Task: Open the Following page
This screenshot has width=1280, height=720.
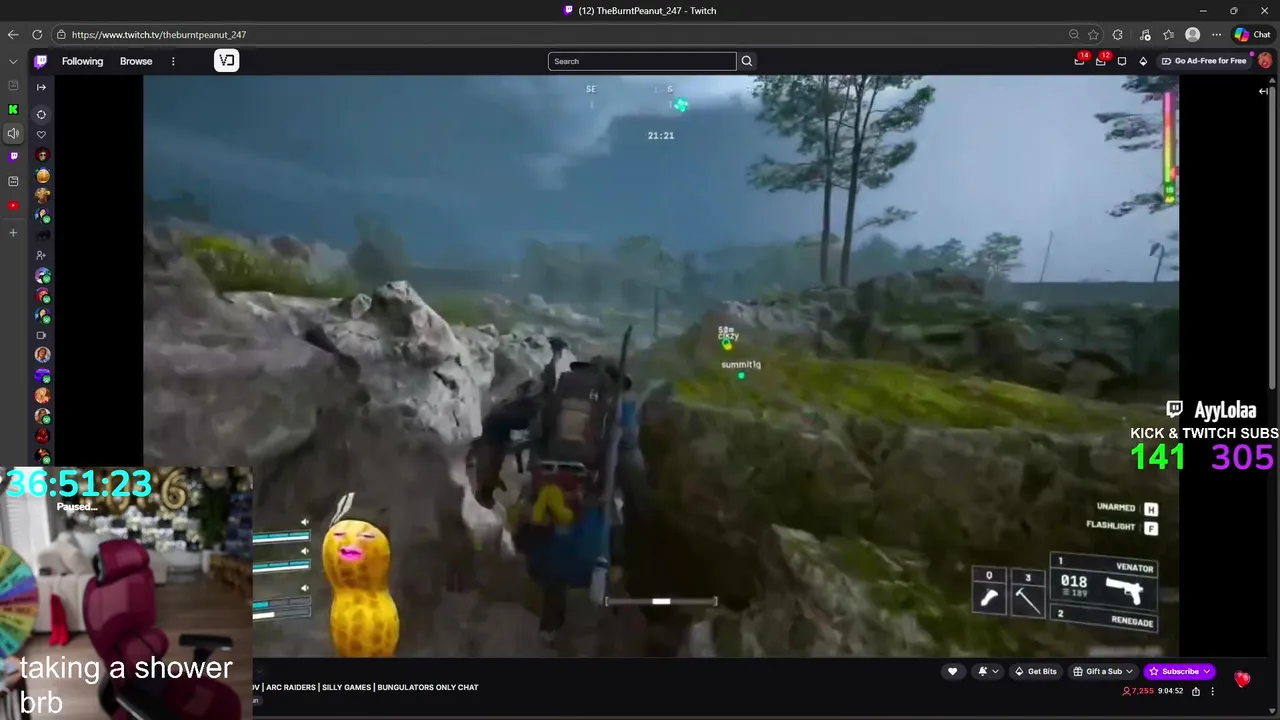Action: pos(82,61)
